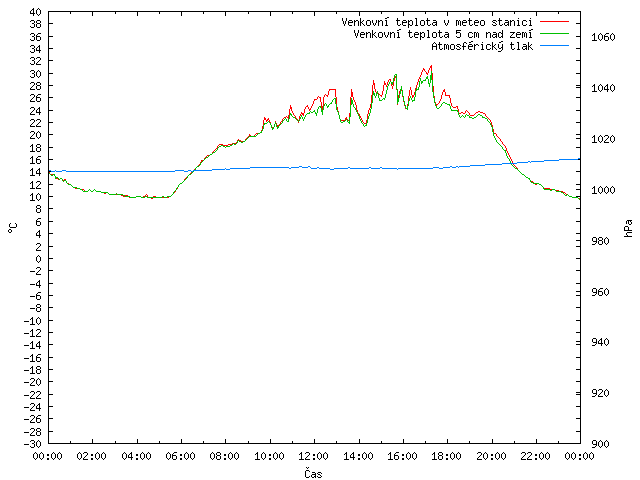Click the '940' pressure axis label
This screenshot has height=480, width=640.
click(600, 342)
